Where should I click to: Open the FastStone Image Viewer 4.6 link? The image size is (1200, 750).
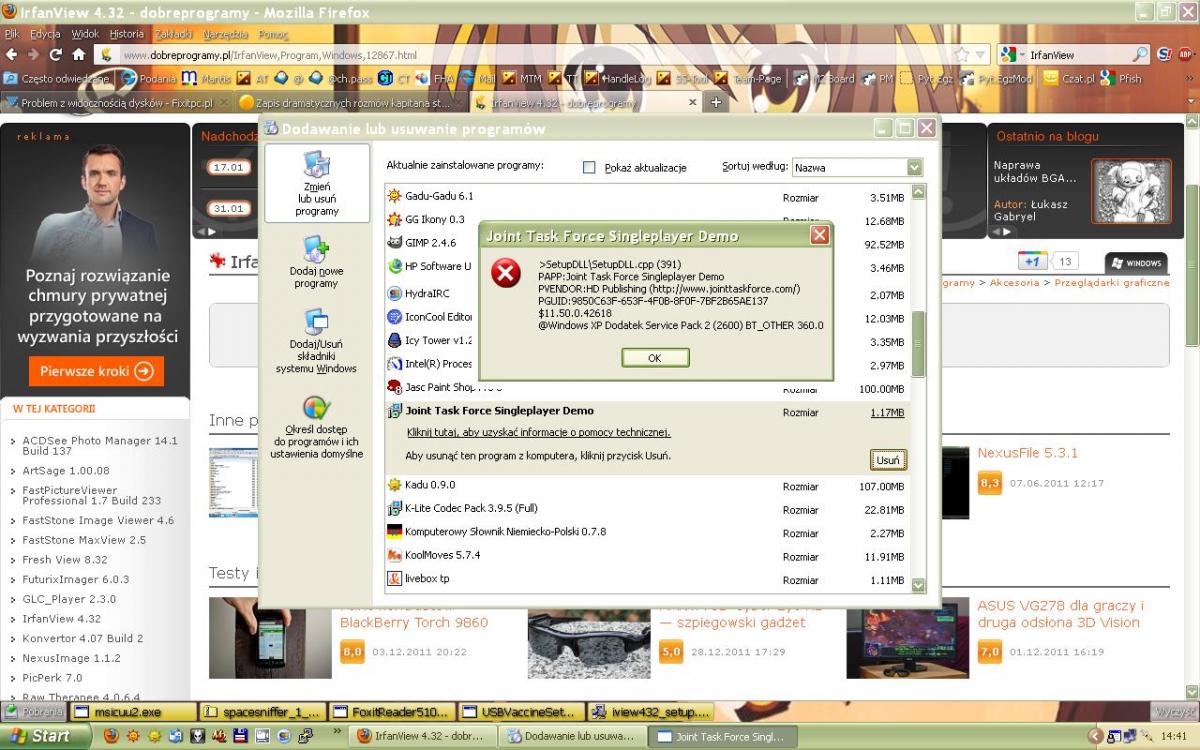click(98, 520)
